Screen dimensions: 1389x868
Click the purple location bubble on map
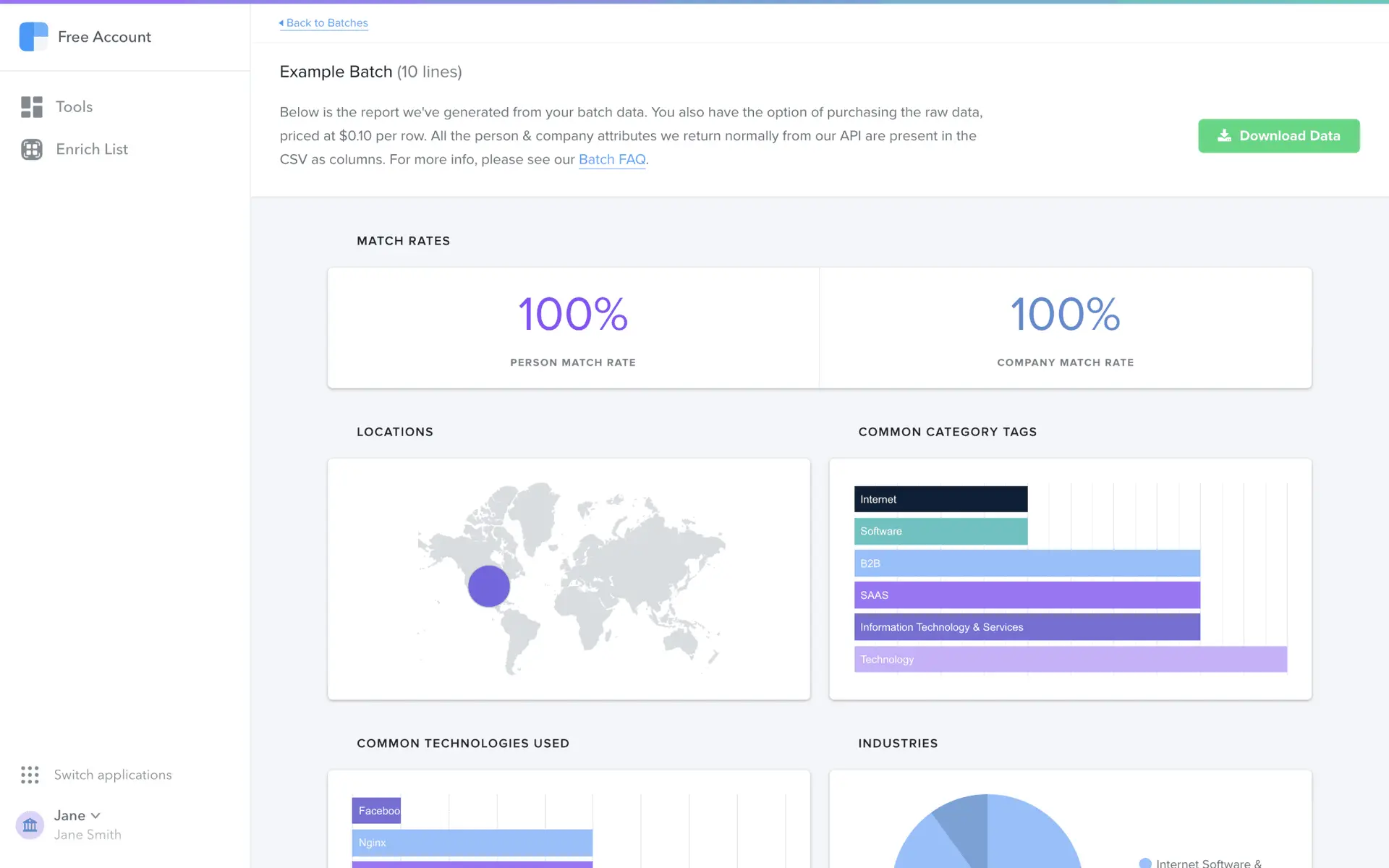coord(489,586)
